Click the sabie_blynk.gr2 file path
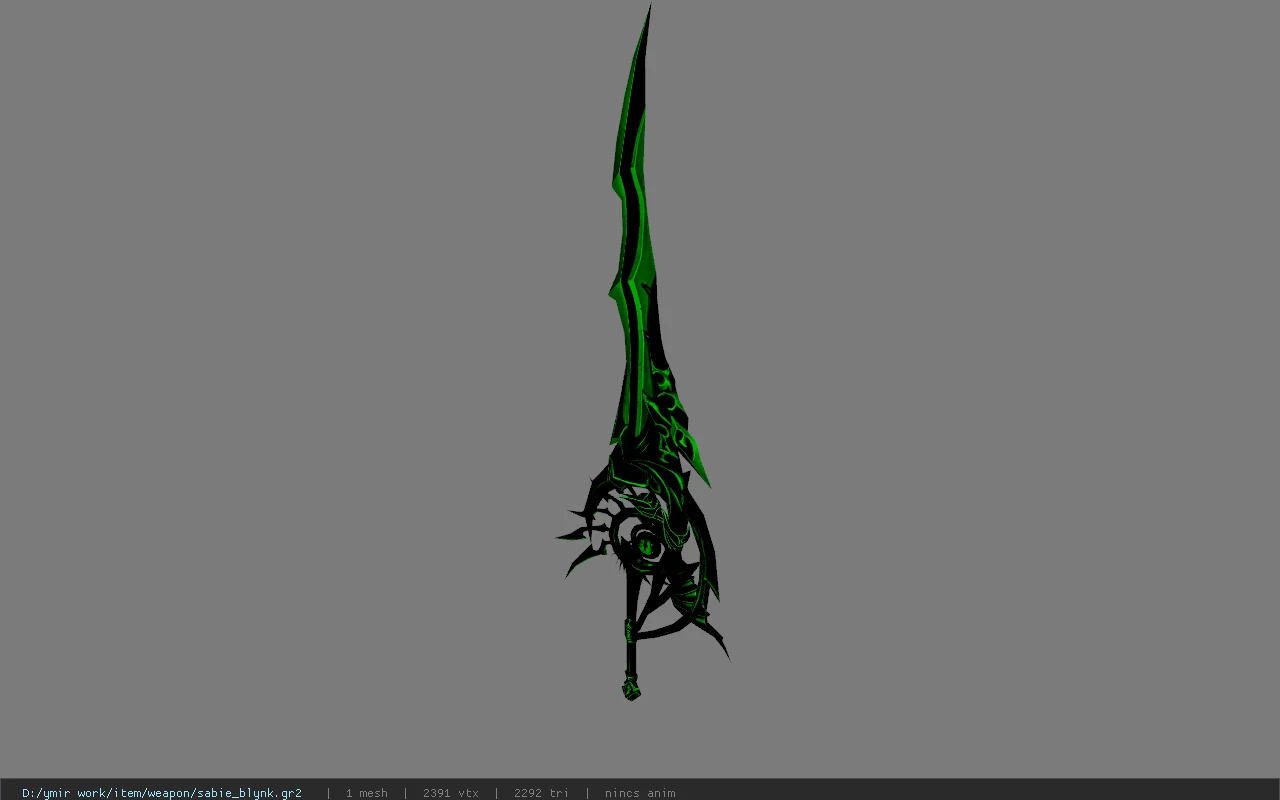This screenshot has height=800, width=1280. 162,793
